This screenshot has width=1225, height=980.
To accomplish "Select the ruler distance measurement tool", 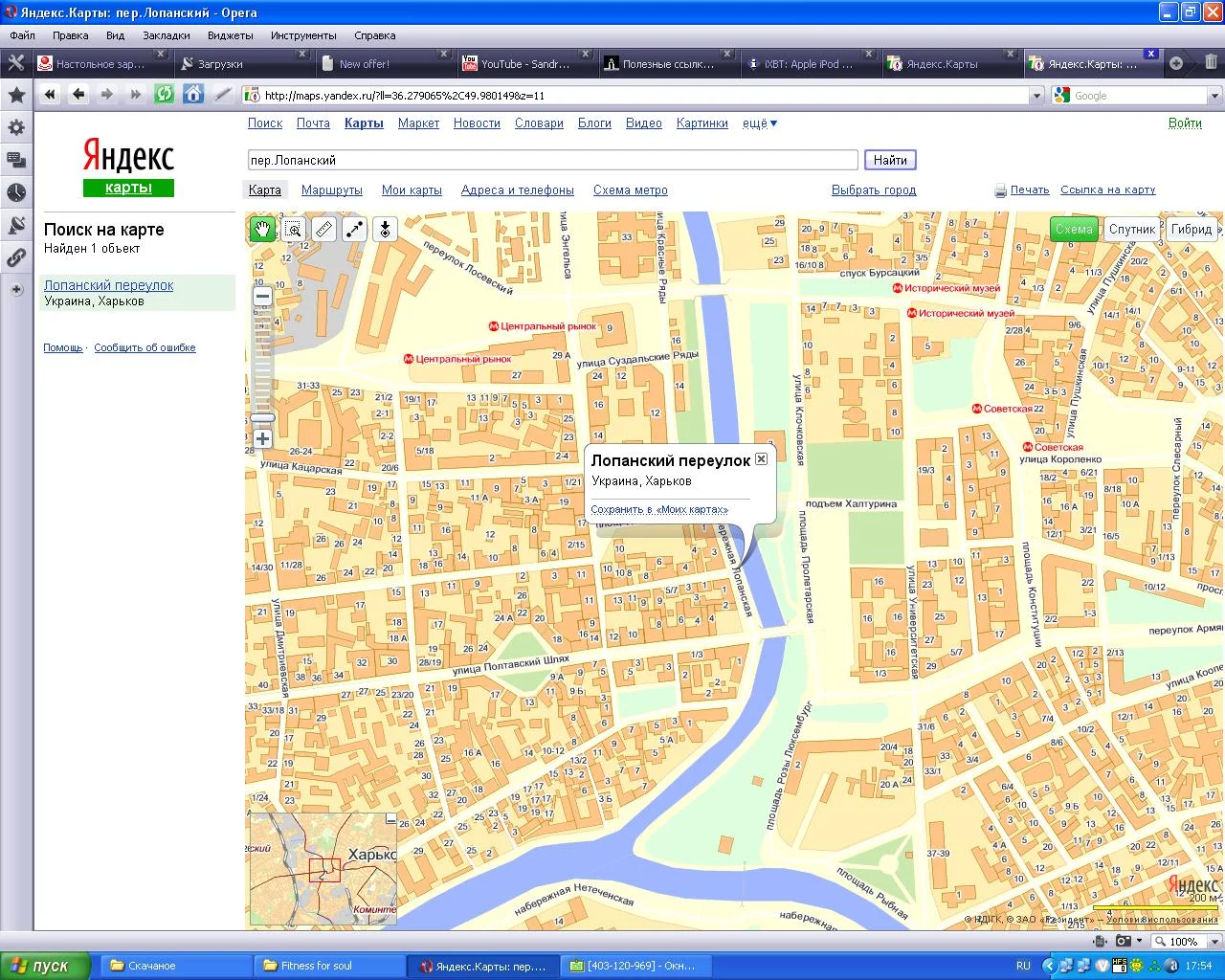I will coord(323,229).
